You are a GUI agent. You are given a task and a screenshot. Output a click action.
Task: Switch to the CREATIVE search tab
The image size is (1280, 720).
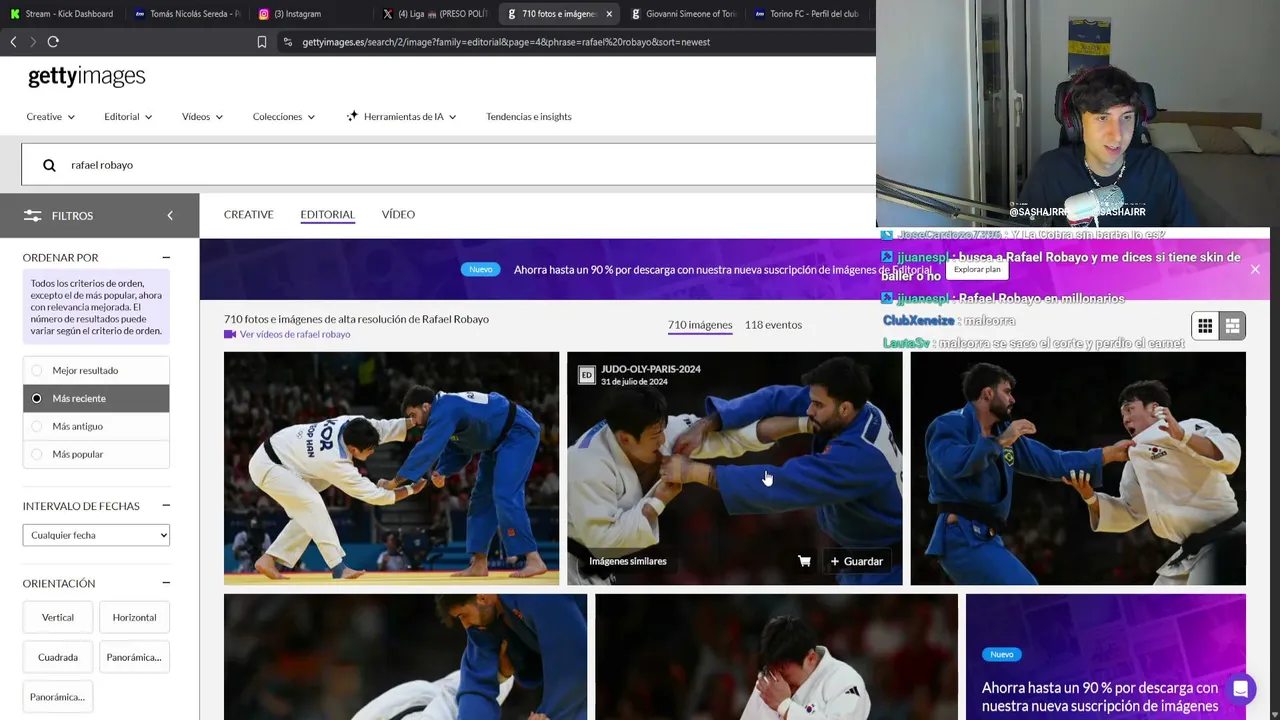[249, 214]
